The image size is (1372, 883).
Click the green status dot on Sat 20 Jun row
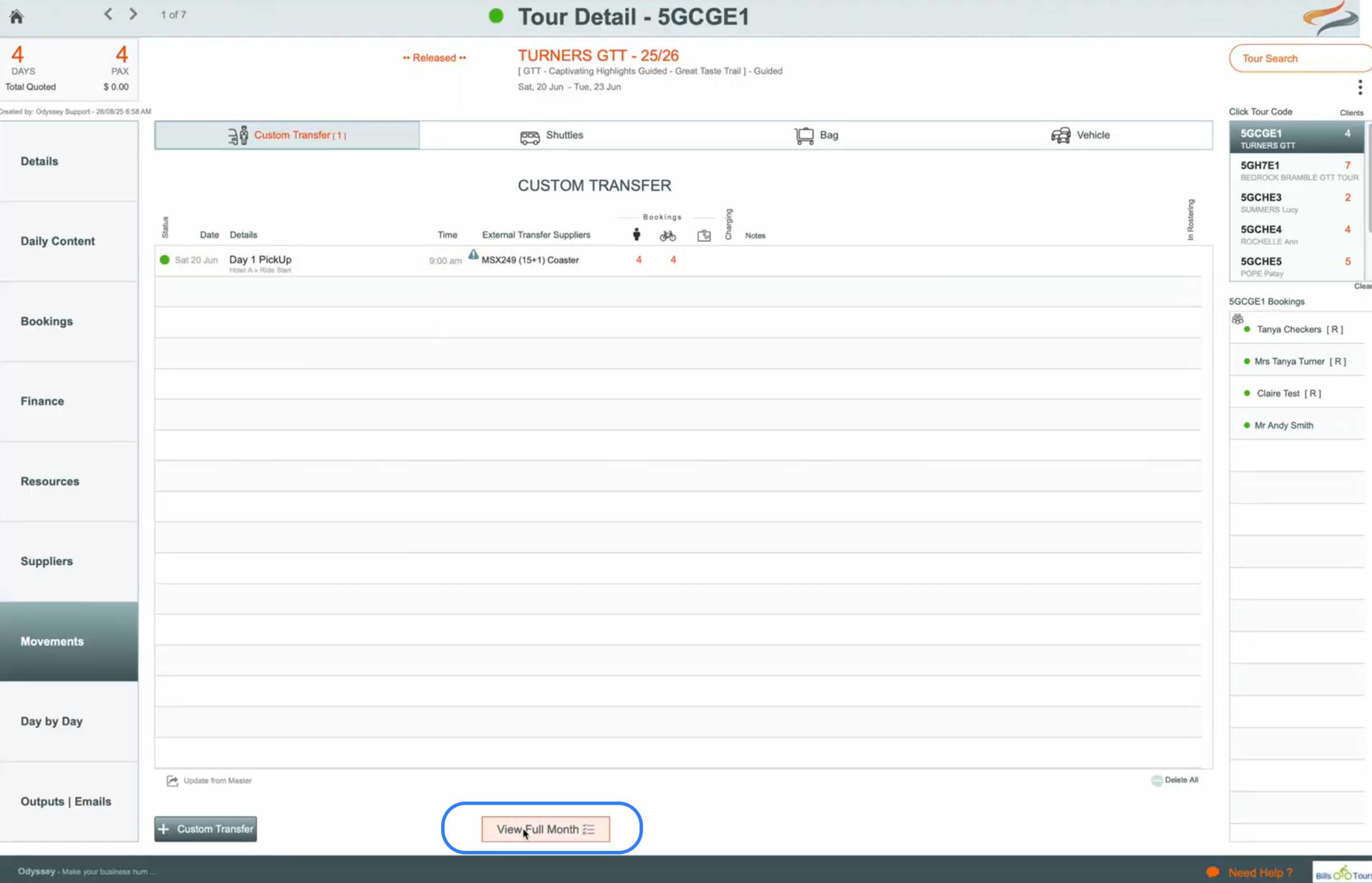pos(165,260)
